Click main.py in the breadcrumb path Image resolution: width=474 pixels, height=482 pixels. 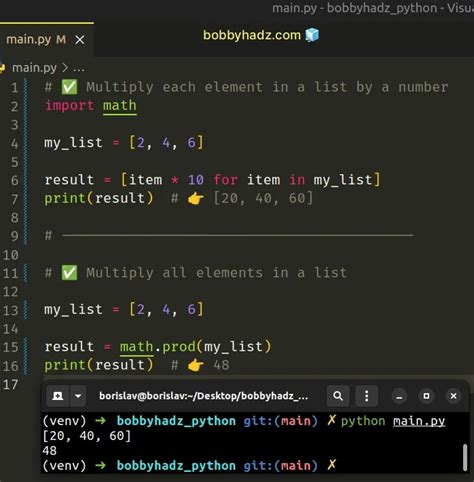[34, 68]
